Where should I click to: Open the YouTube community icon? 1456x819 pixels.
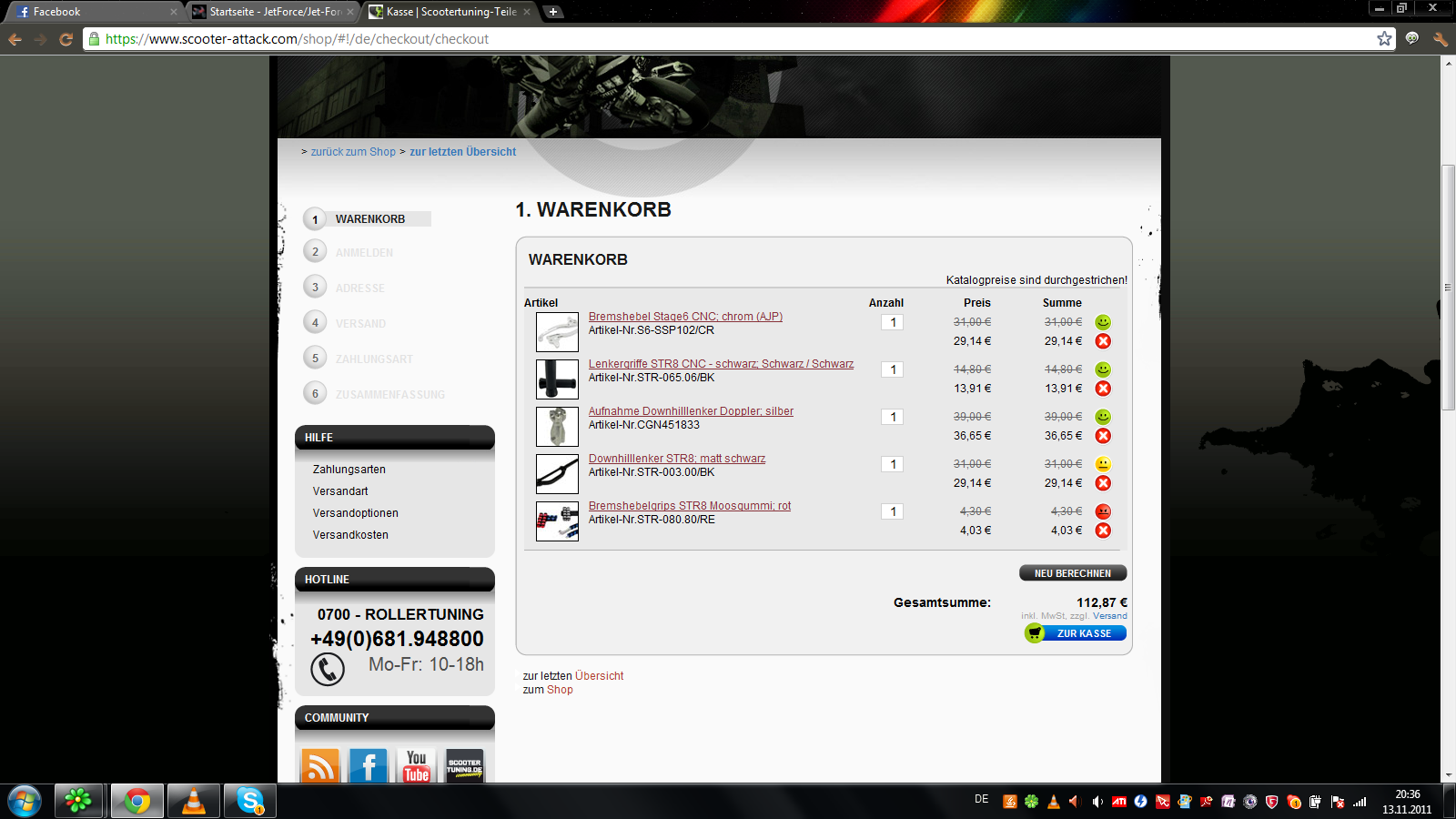pos(417,765)
